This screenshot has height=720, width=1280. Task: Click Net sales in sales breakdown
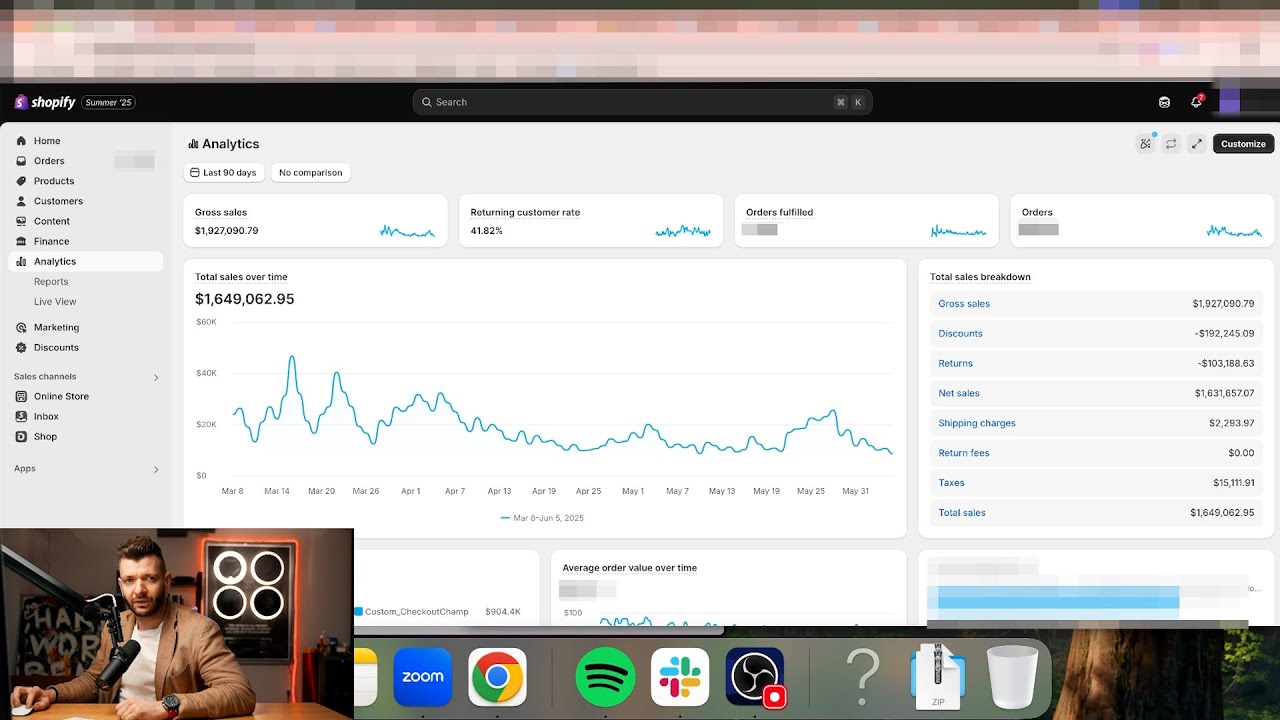959,393
